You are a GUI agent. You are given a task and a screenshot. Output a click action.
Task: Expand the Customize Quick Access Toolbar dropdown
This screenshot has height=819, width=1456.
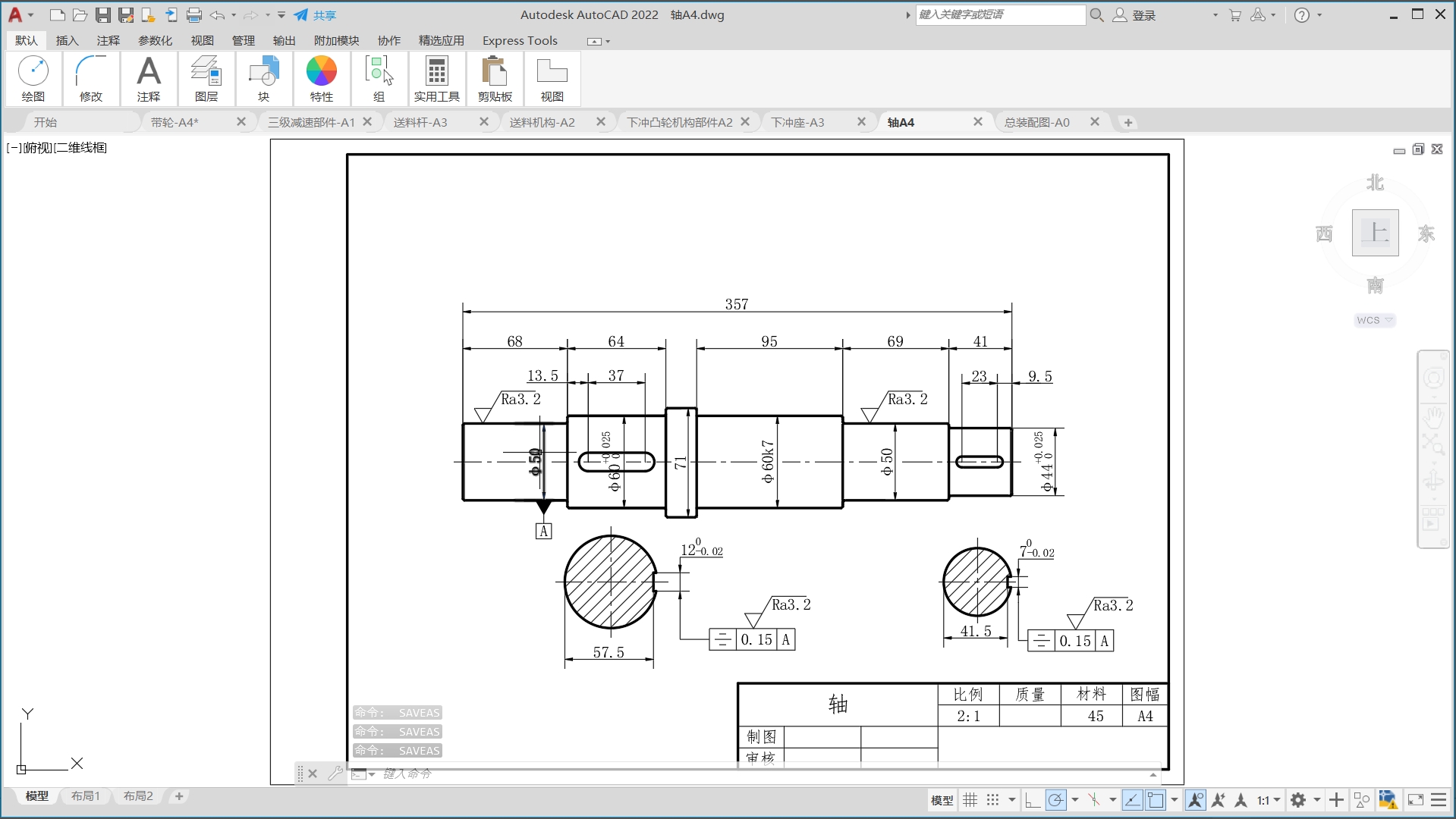(x=281, y=15)
